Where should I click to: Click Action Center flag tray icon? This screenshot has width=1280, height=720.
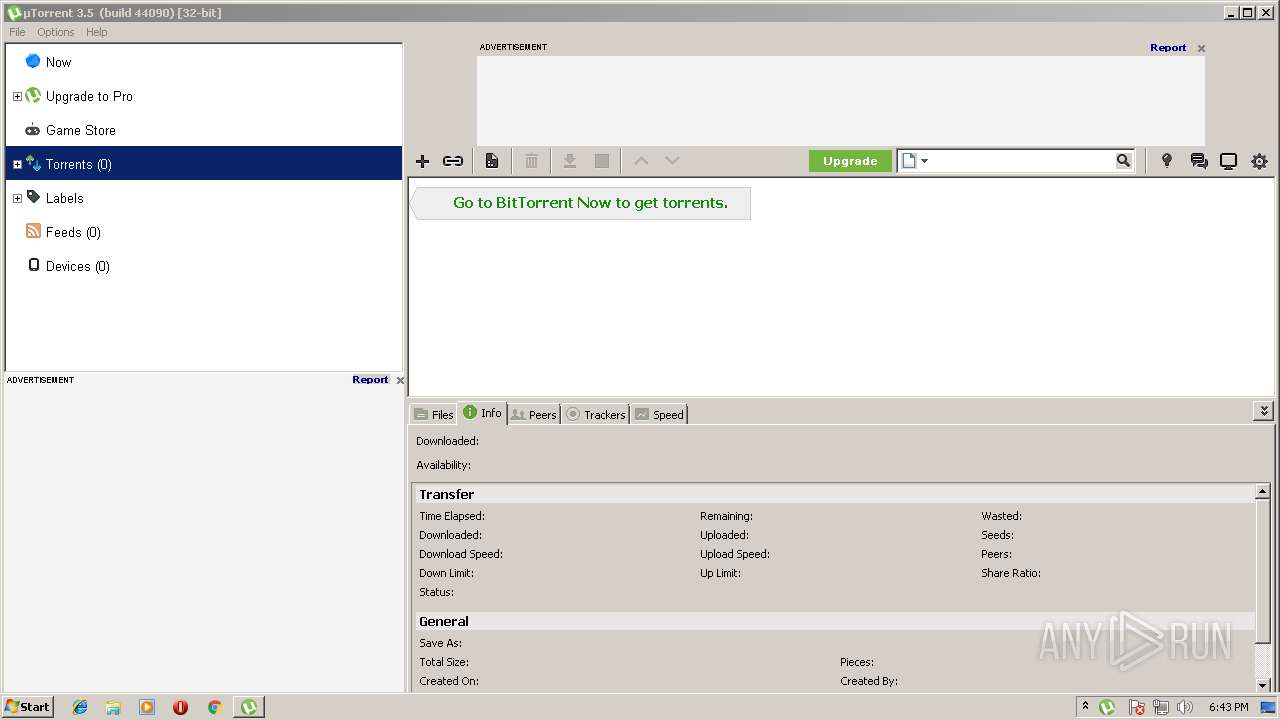pos(1136,707)
